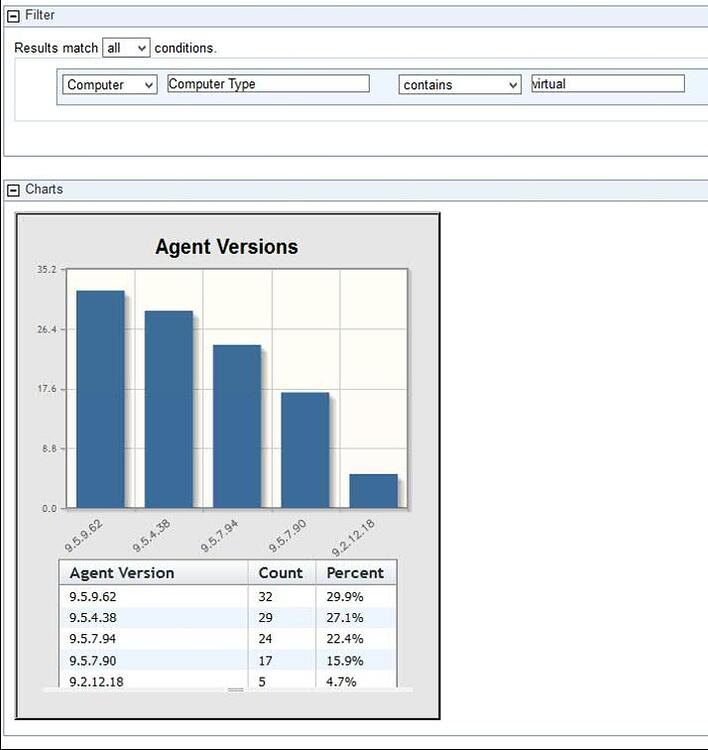Click the table resize grip below rows
This screenshot has width=708, height=750.
tap(235, 690)
